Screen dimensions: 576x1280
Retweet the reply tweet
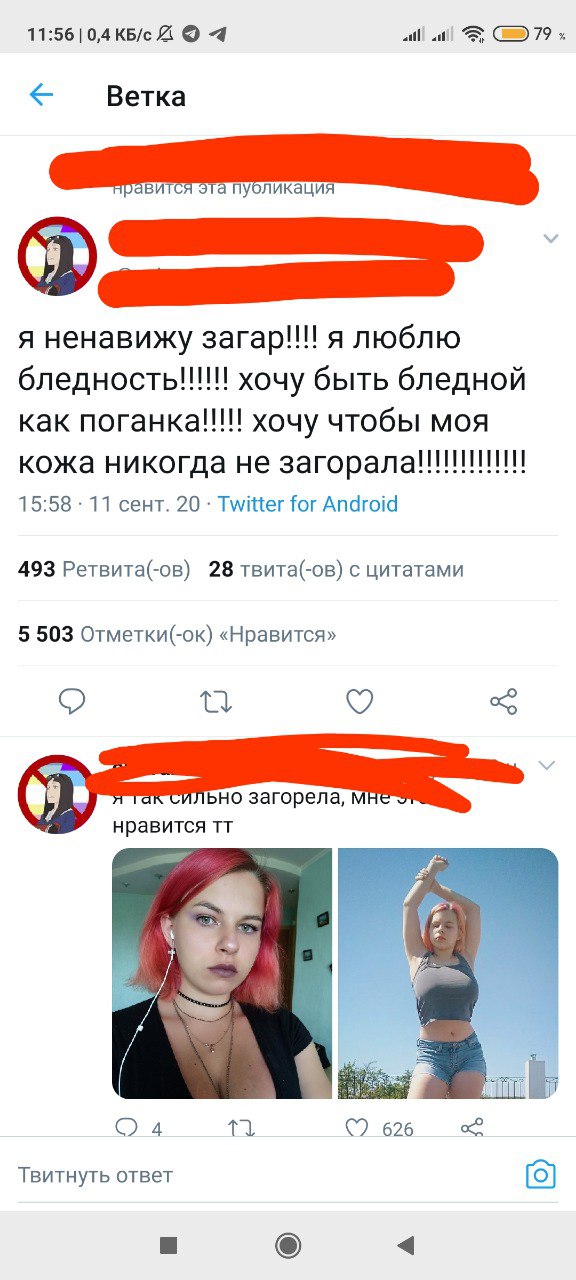[x=241, y=1128]
